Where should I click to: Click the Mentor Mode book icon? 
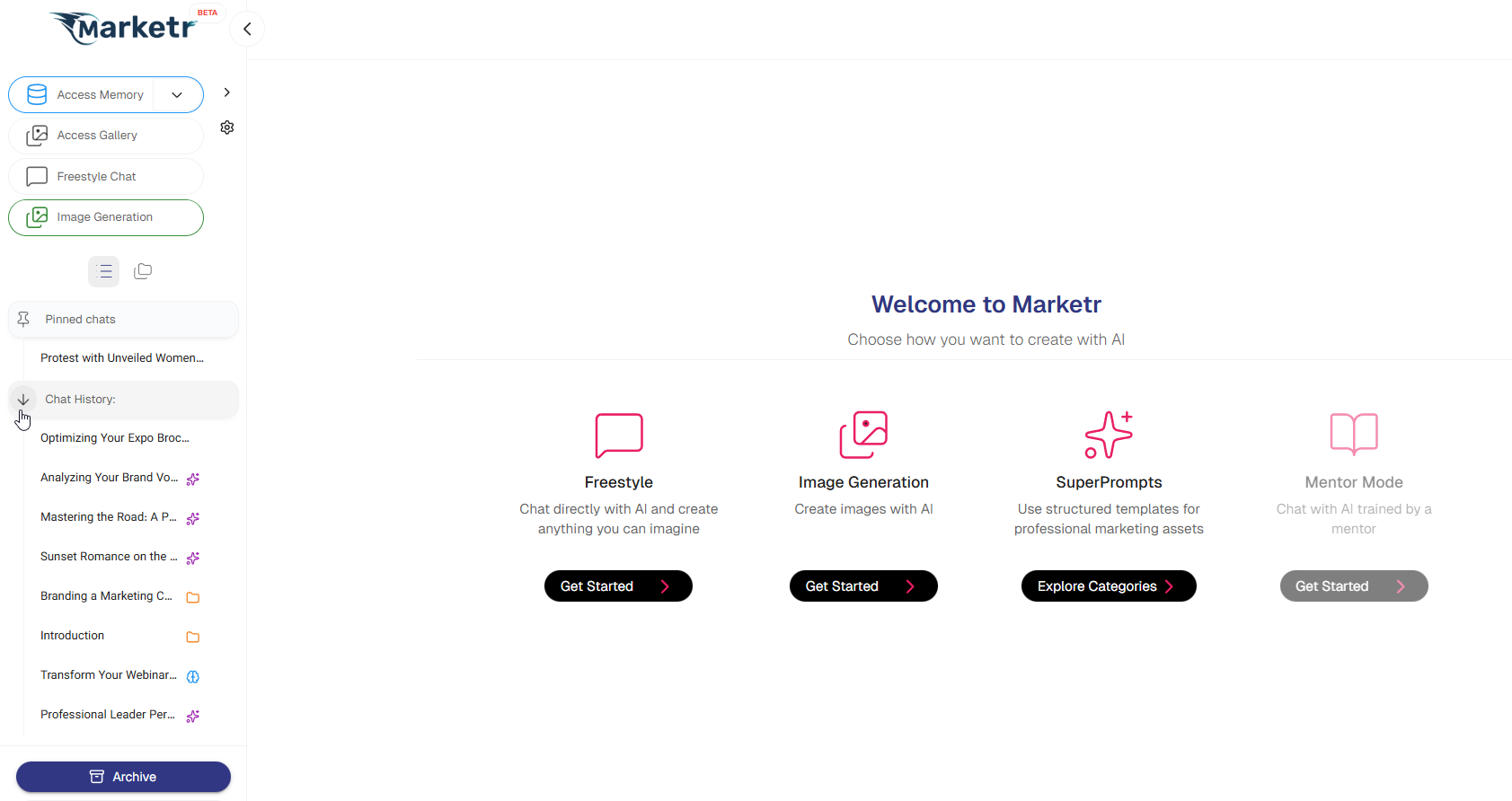click(1354, 435)
